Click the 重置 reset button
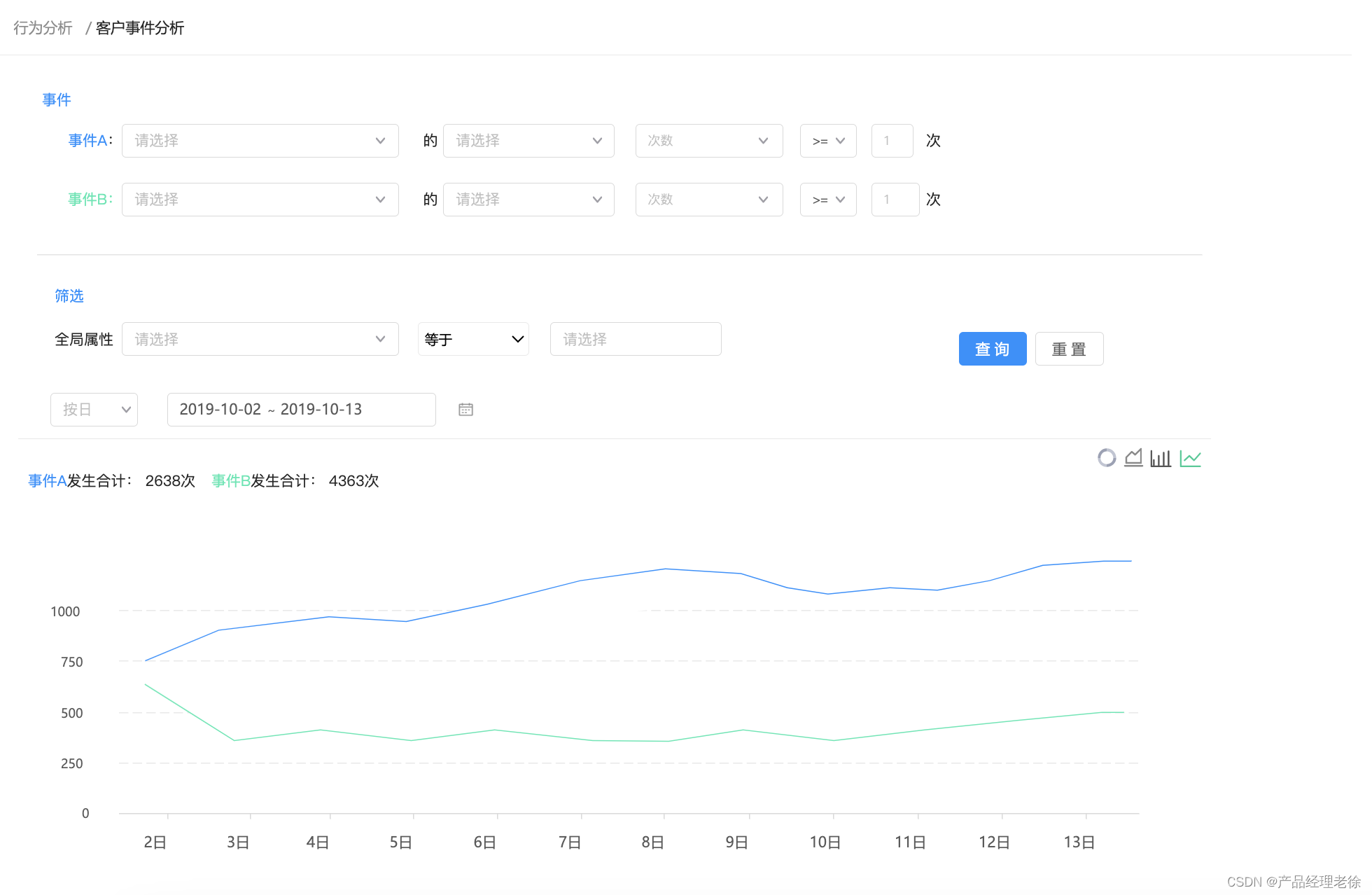 click(1069, 349)
